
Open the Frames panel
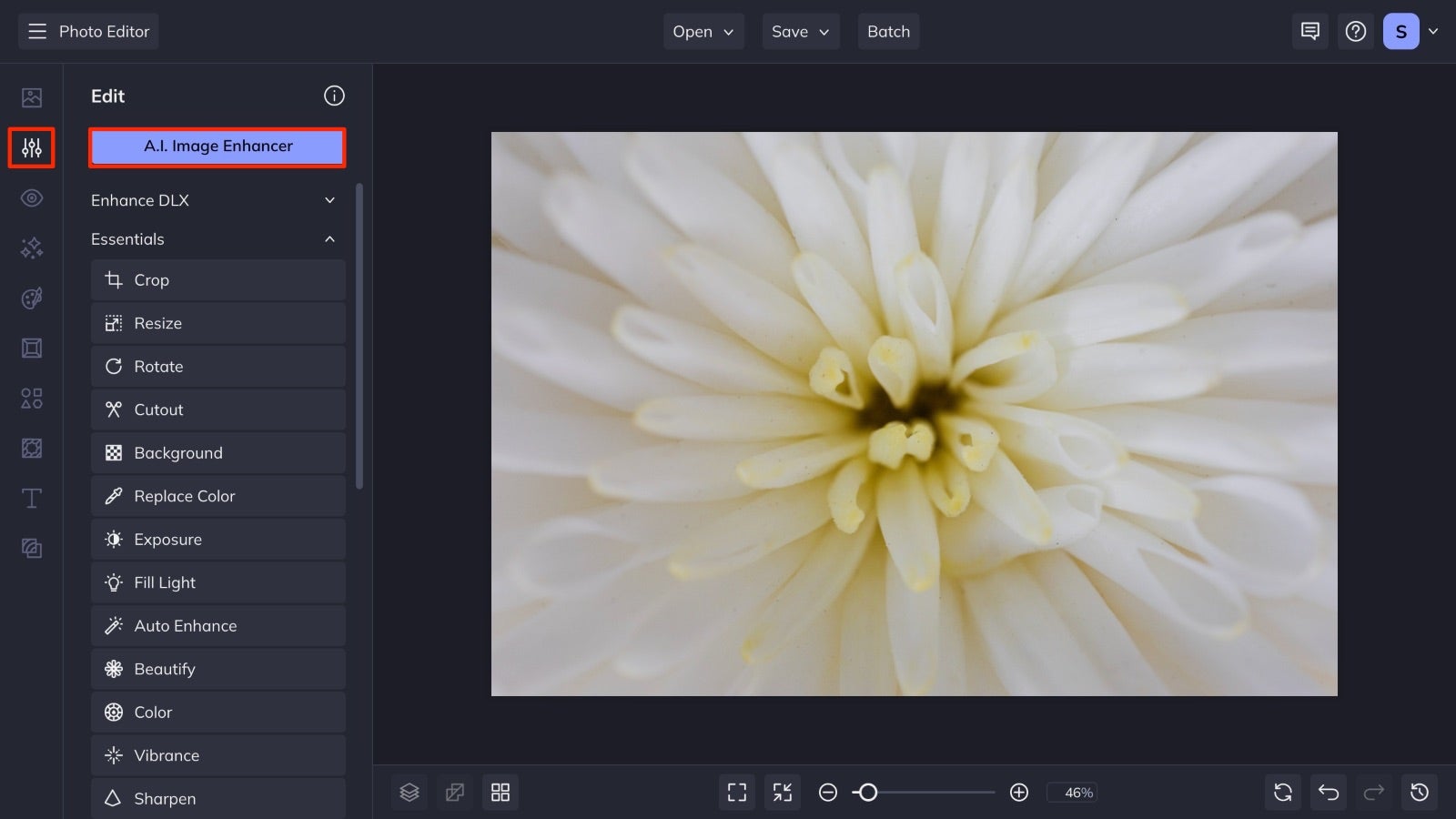(31, 348)
